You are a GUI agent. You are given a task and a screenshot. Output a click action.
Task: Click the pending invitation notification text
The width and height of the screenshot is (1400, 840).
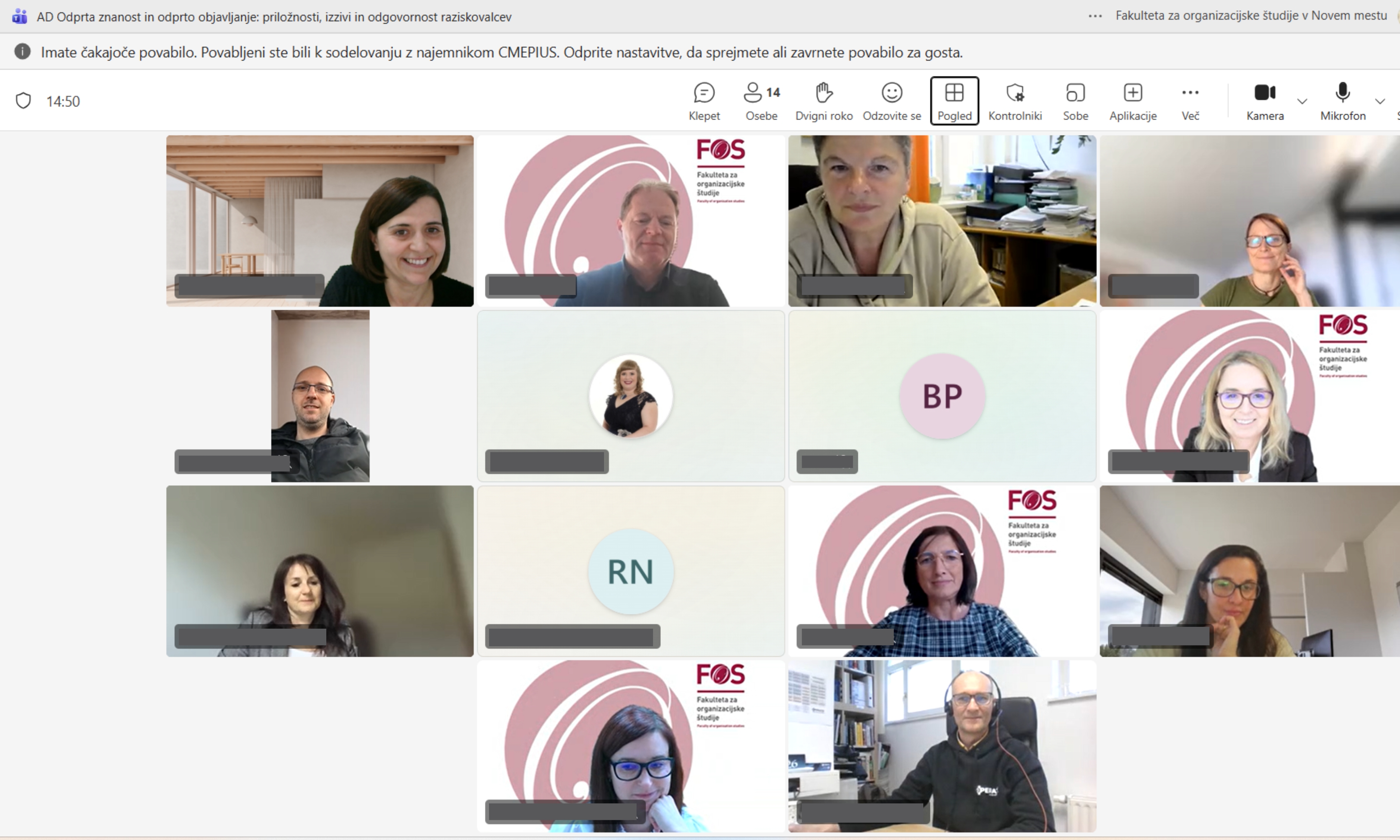click(x=501, y=52)
